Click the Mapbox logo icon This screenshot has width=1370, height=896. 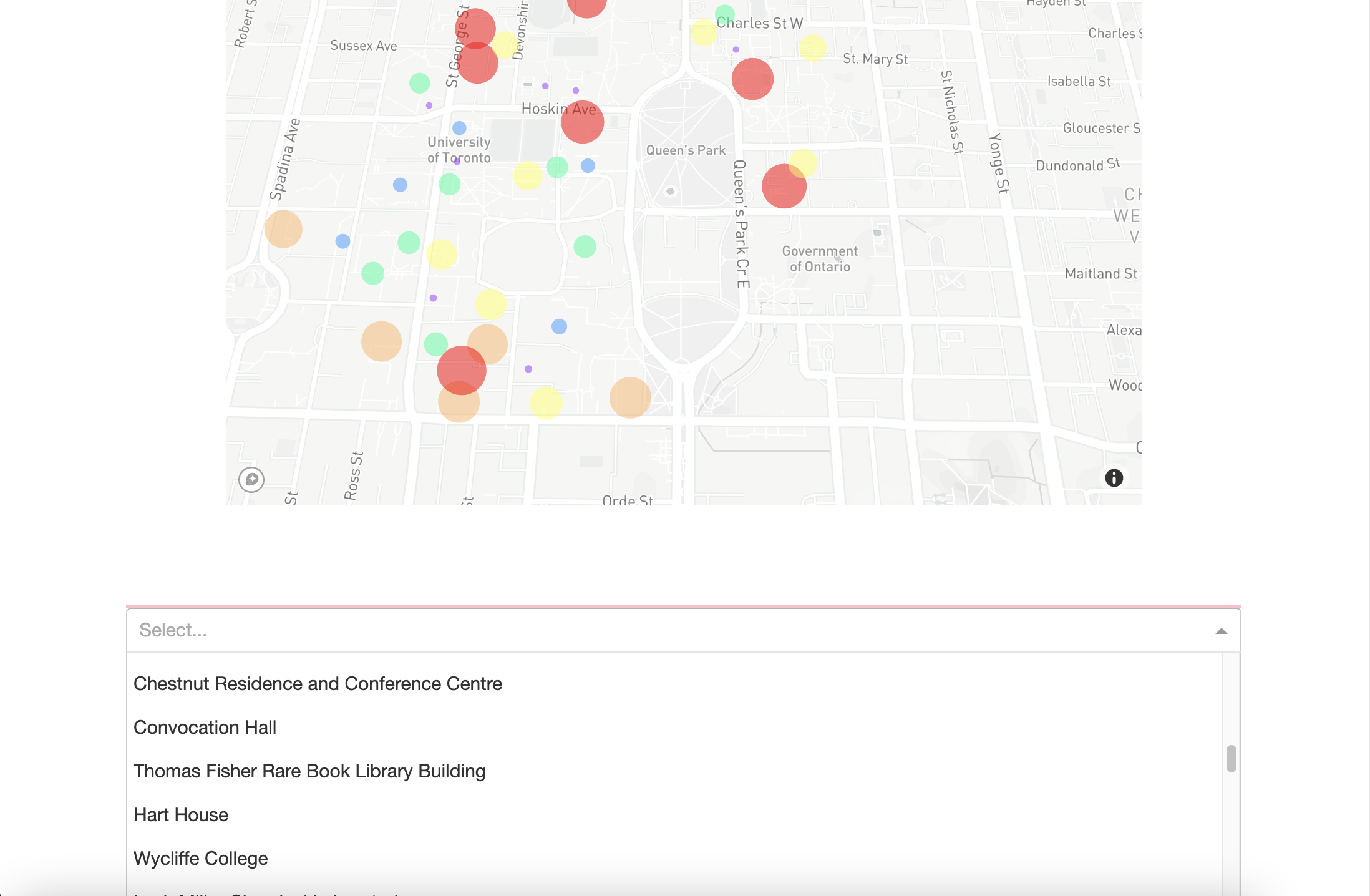point(251,479)
